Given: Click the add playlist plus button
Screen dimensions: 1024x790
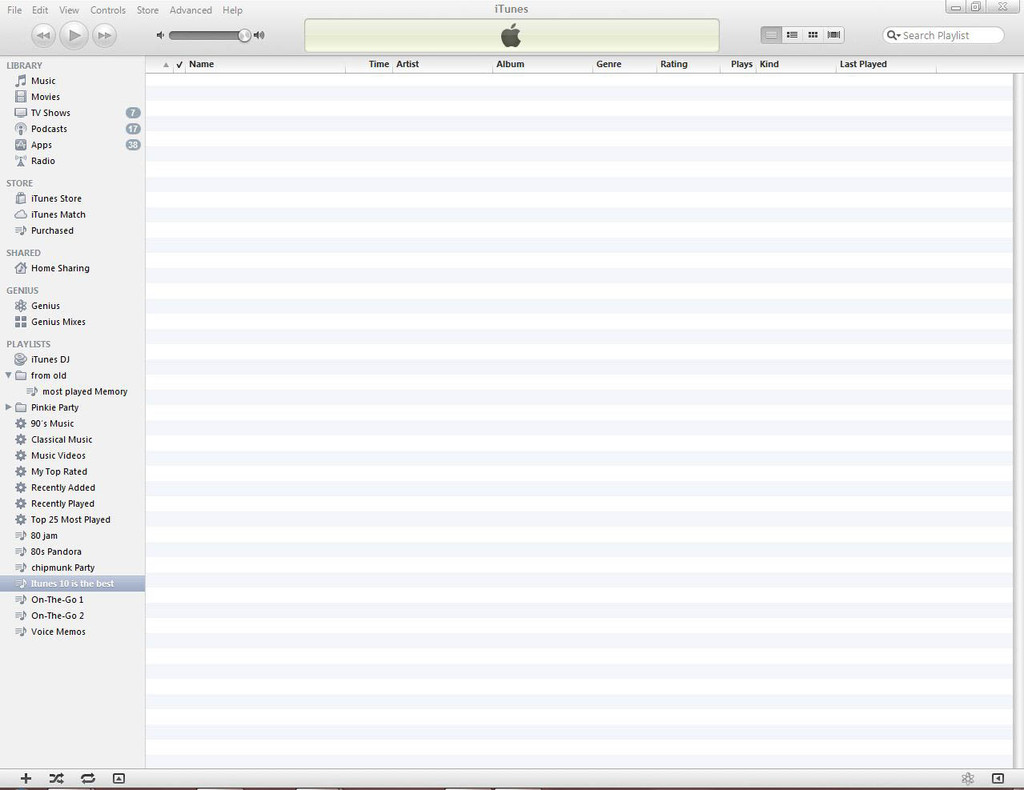Looking at the screenshot, I should (25, 778).
